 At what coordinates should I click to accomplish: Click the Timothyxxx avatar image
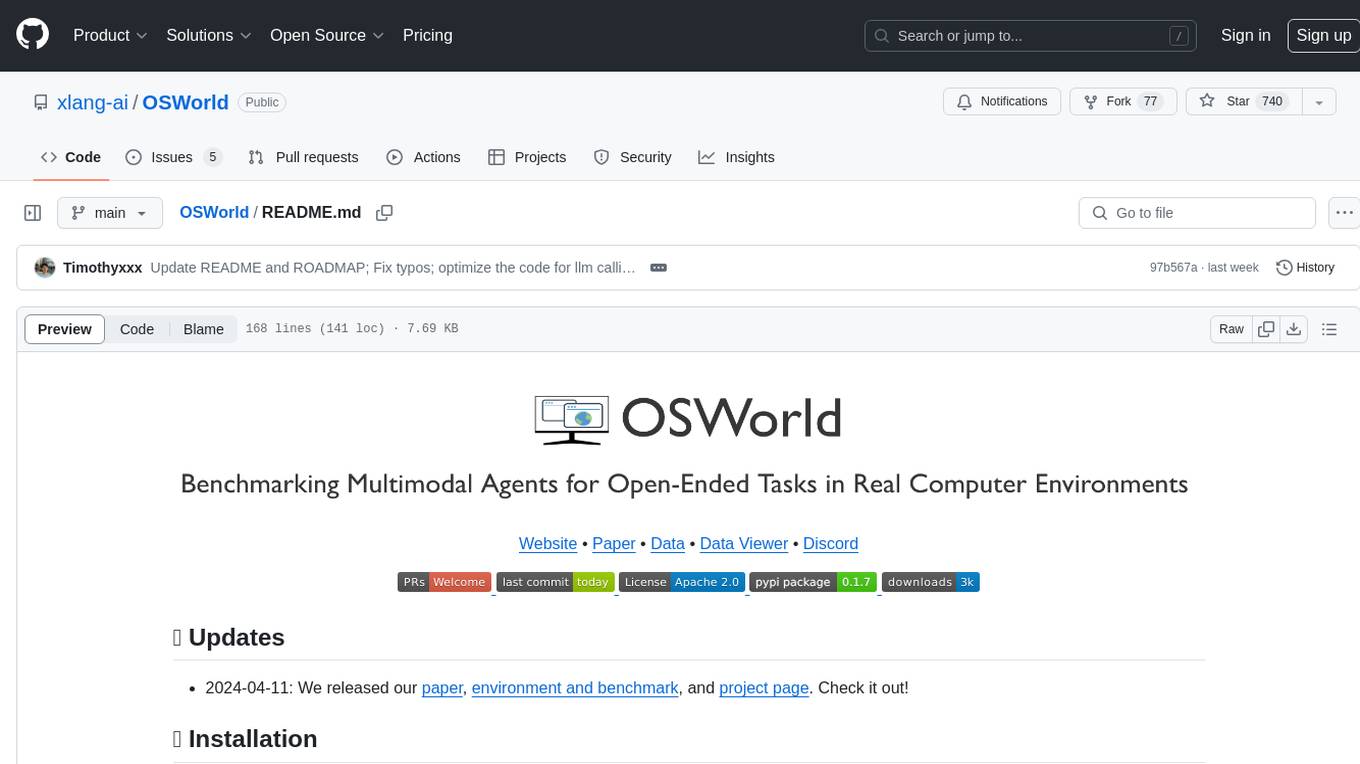(x=45, y=267)
